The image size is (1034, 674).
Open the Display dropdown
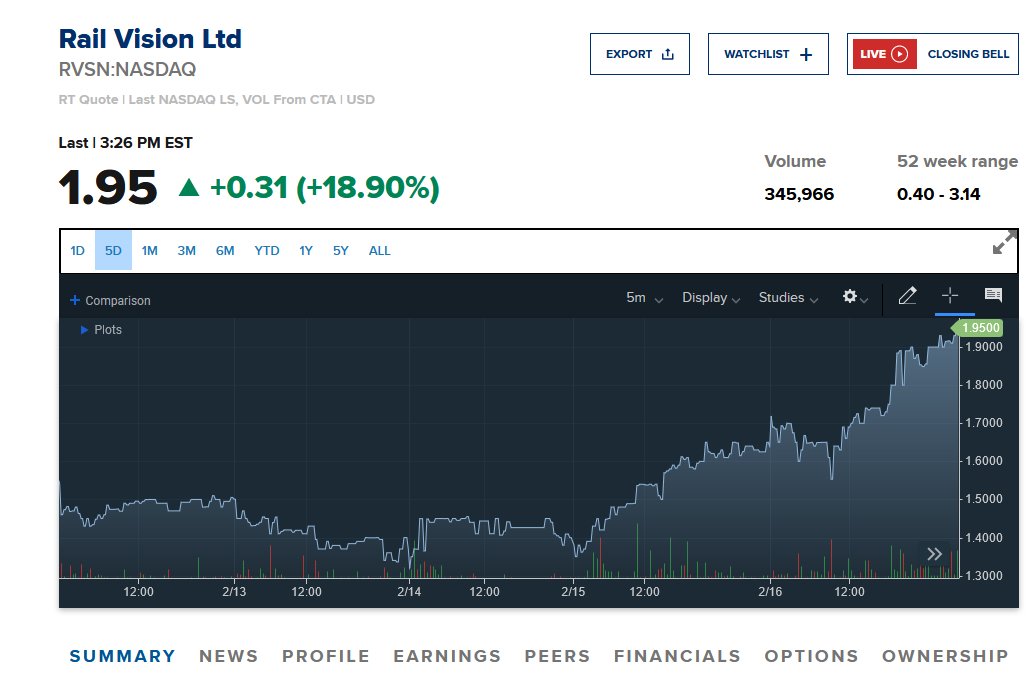pyautogui.click(x=711, y=297)
